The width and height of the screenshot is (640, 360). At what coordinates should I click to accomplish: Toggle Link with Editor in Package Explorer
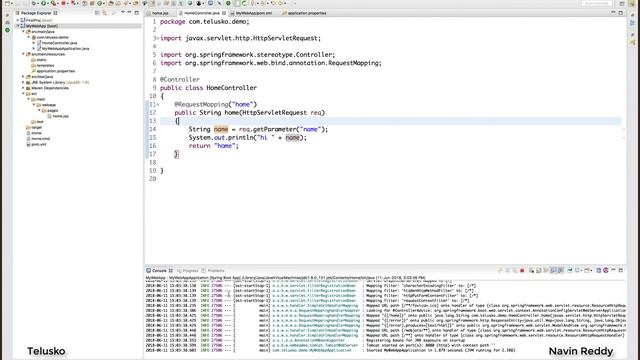104,13
